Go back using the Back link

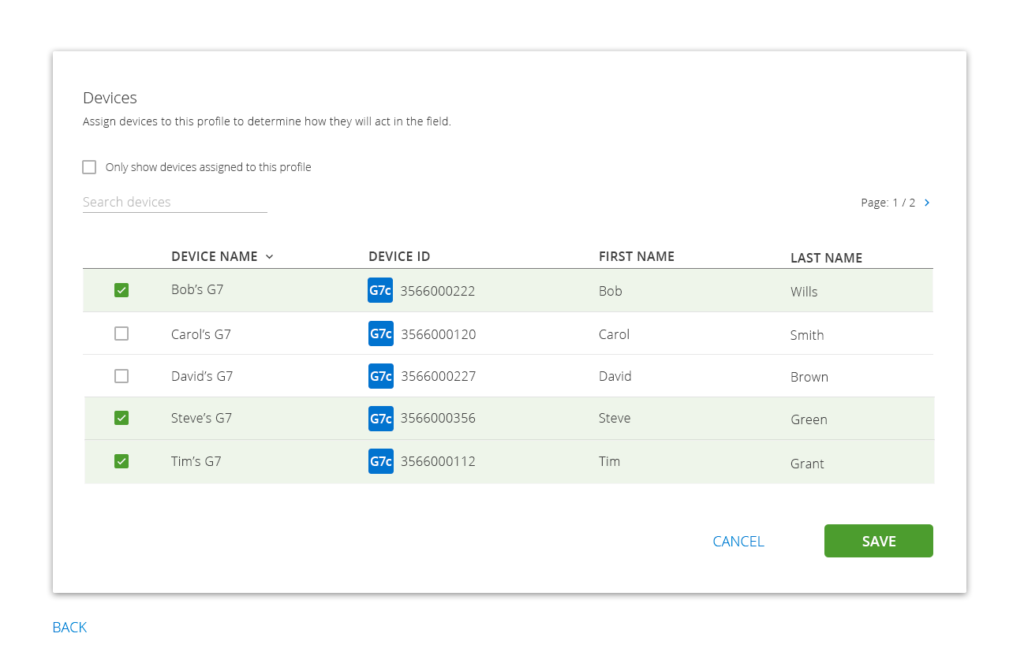click(70, 627)
